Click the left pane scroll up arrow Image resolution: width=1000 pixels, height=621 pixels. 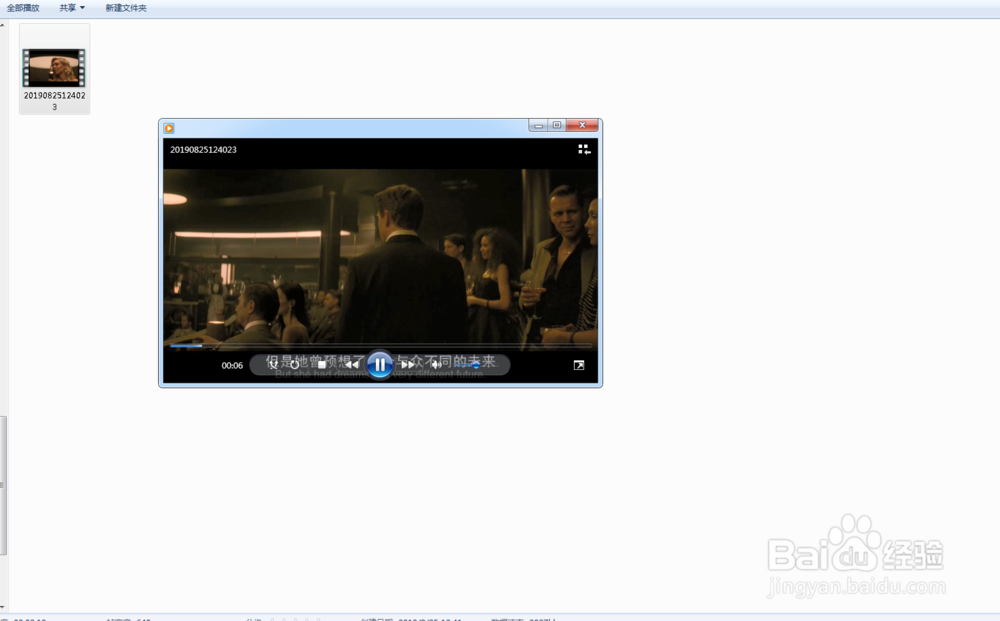(x=3, y=25)
